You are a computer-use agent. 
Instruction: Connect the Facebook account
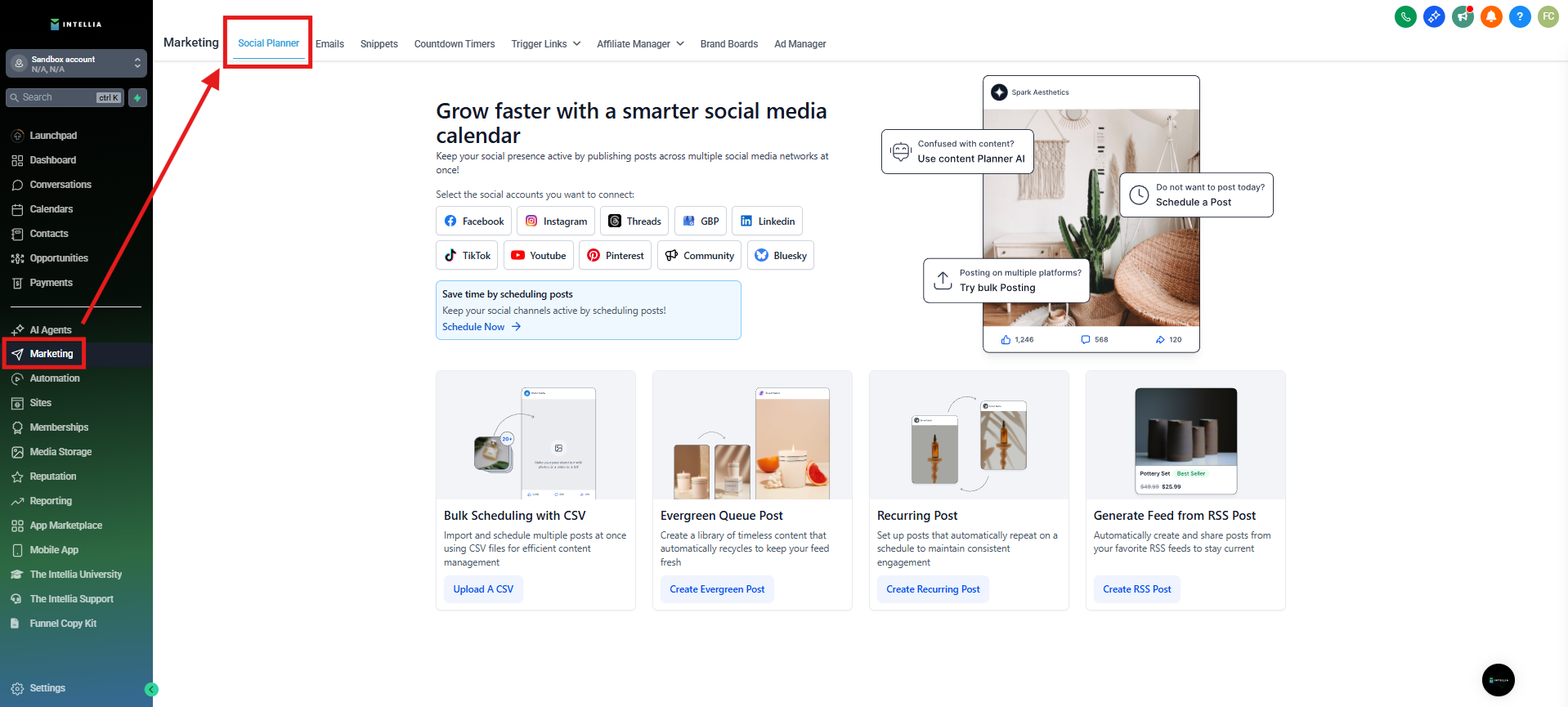(x=473, y=221)
